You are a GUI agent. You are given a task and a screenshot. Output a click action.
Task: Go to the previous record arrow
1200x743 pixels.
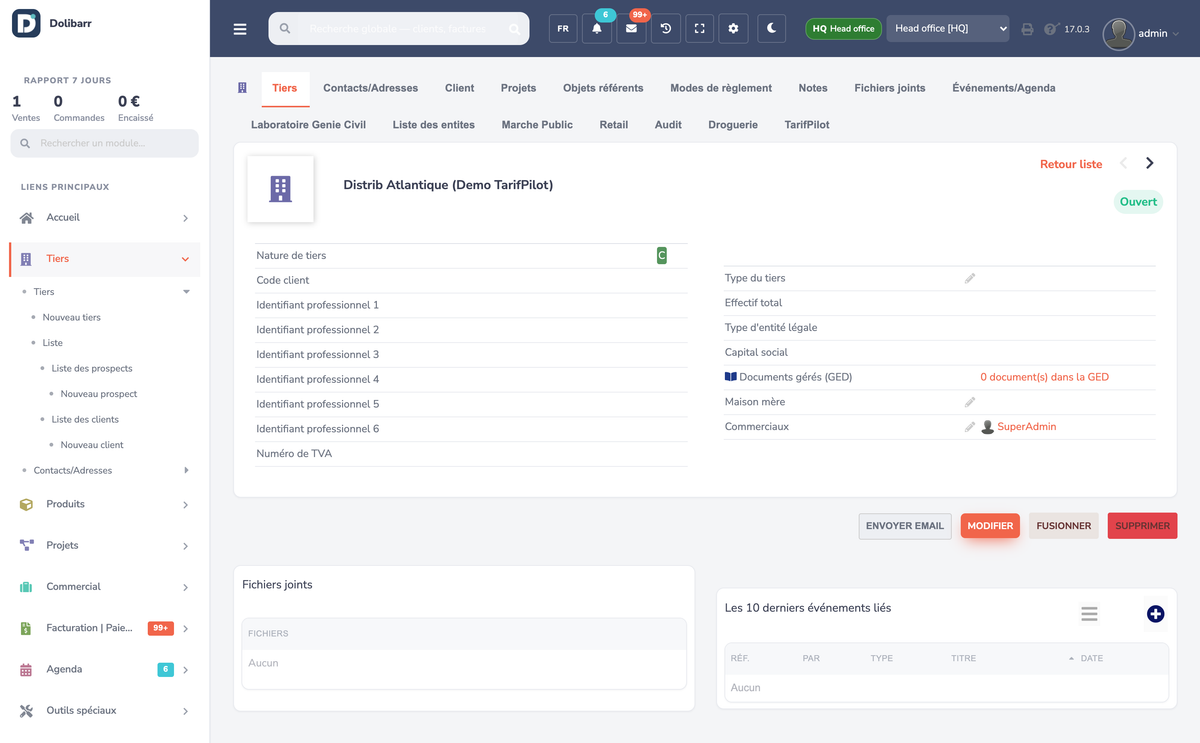[x=1124, y=163]
